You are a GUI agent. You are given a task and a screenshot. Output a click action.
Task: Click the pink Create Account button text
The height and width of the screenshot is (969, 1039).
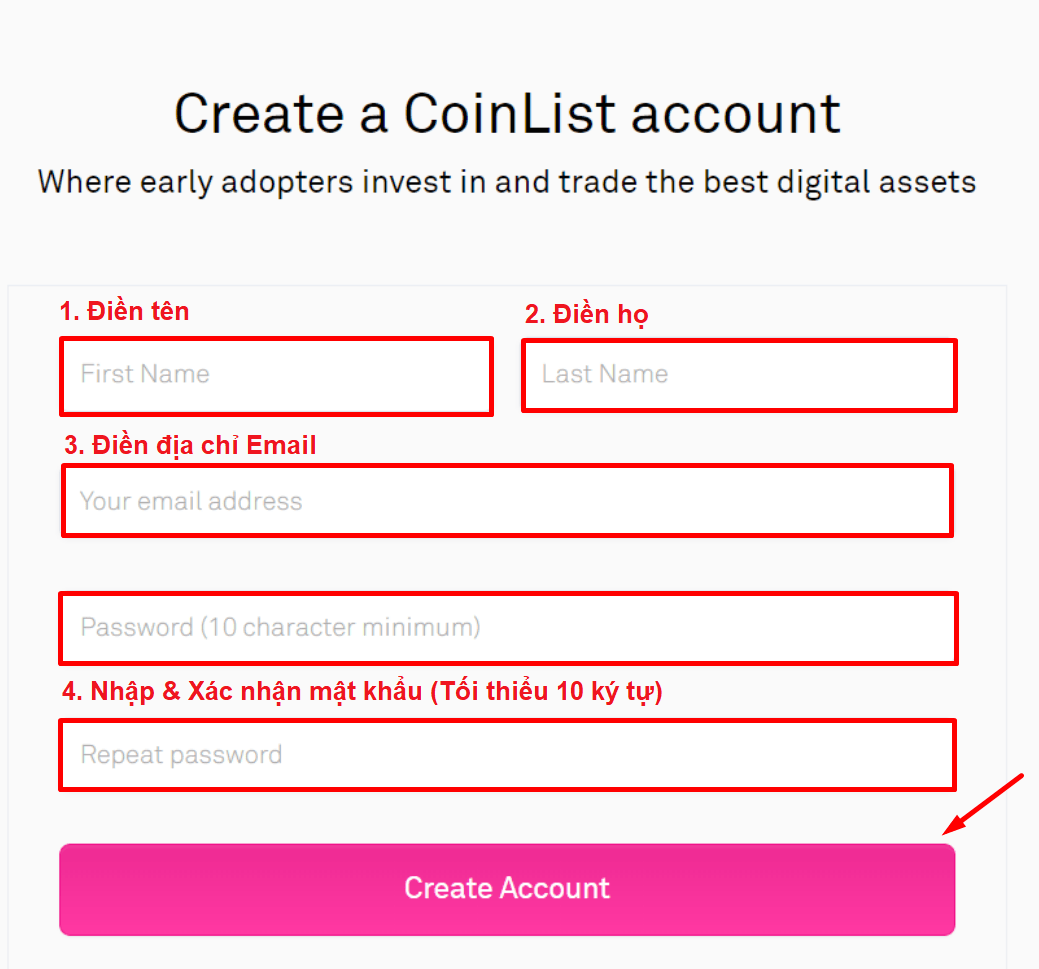(506, 888)
